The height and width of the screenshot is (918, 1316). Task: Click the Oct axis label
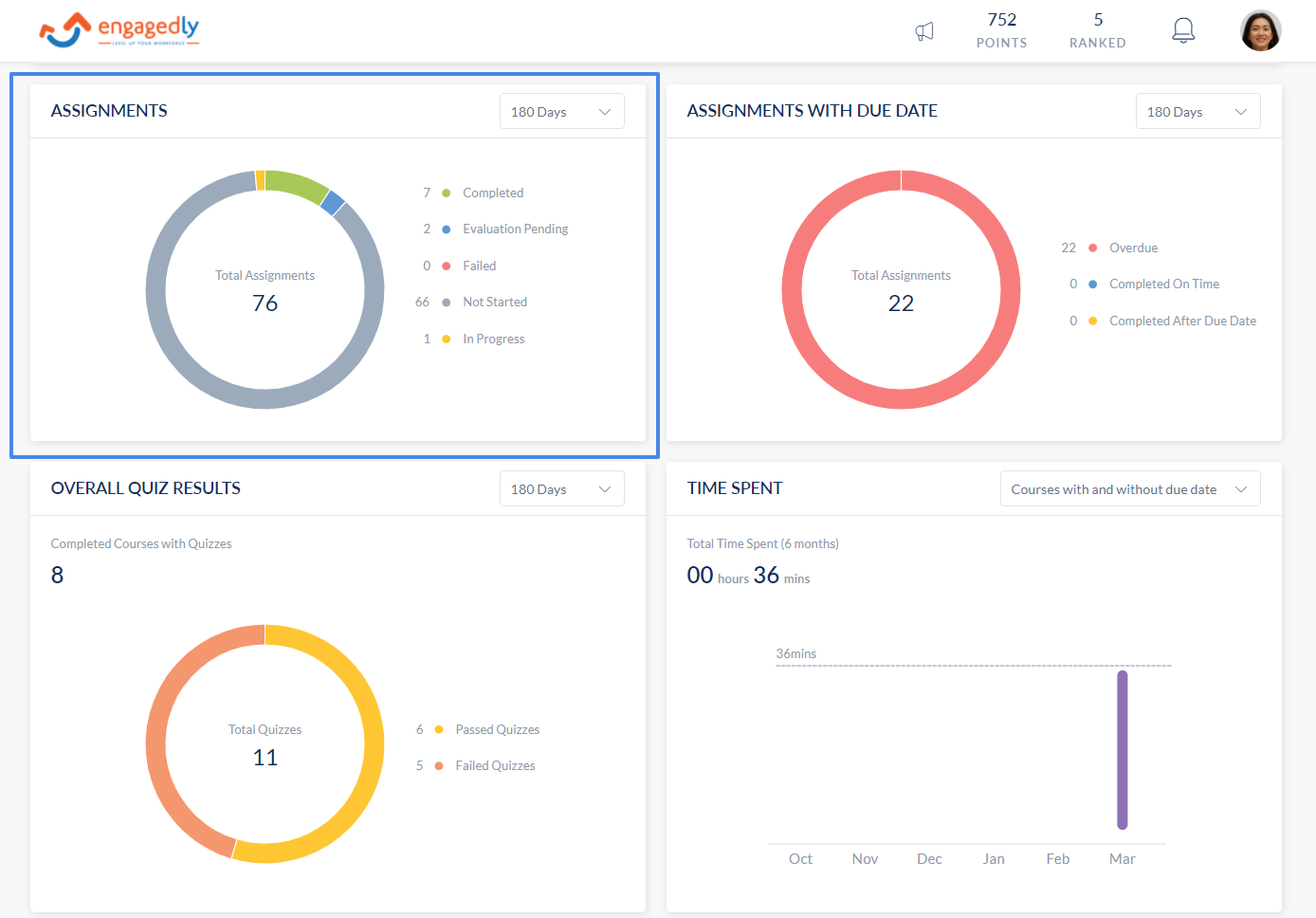800,858
